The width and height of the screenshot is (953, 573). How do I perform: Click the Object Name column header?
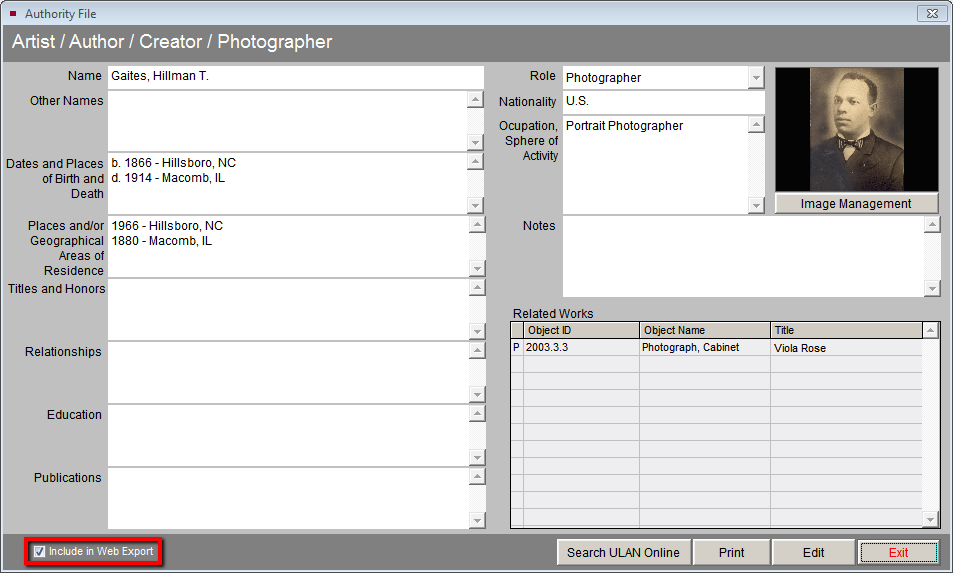tap(705, 331)
